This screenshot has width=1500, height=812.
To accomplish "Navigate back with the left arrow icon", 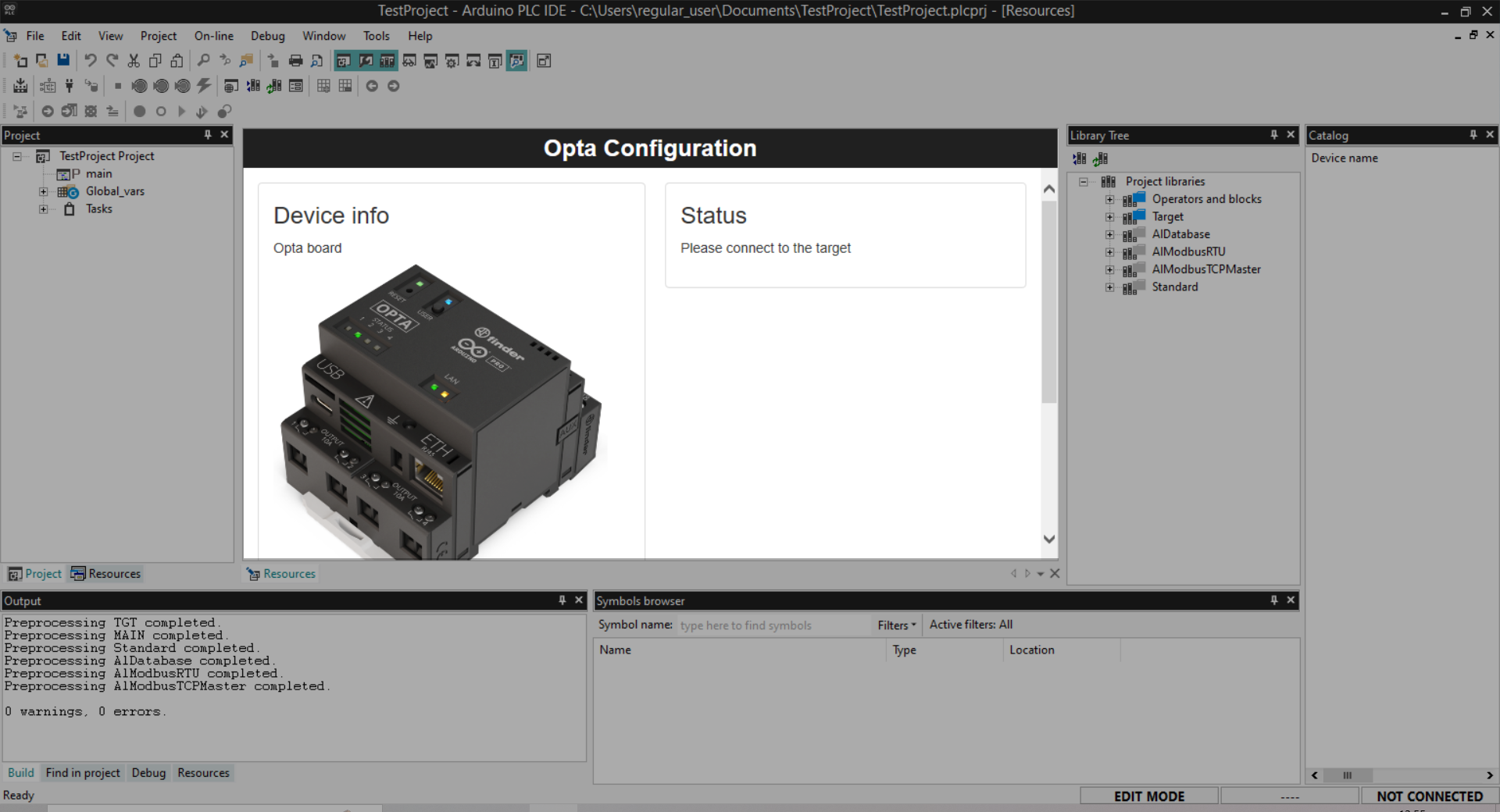I will [x=372, y=86].
